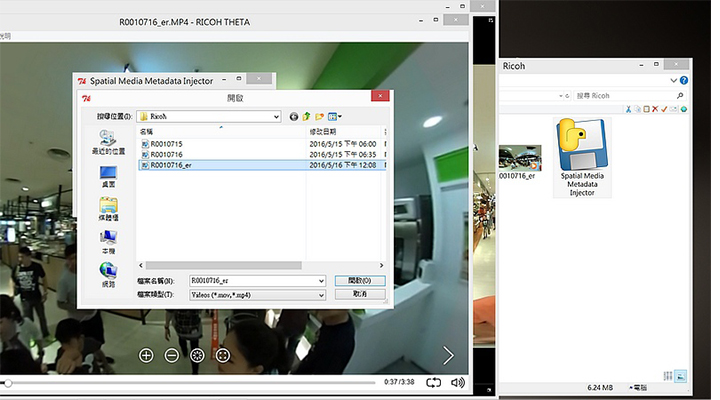Click the horizontal scrollbar in file list
This screenshot has width=720, height=400.
click(224, 265)
